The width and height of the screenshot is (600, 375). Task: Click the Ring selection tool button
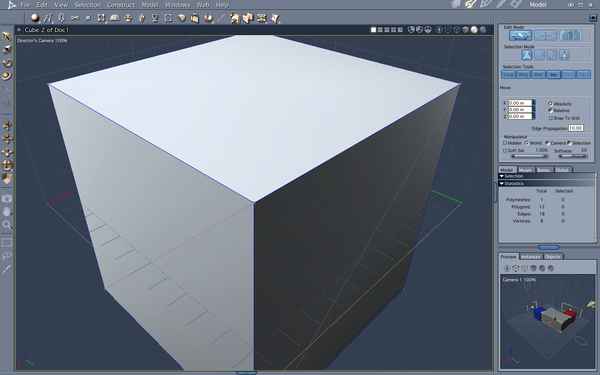pos(523,75)
